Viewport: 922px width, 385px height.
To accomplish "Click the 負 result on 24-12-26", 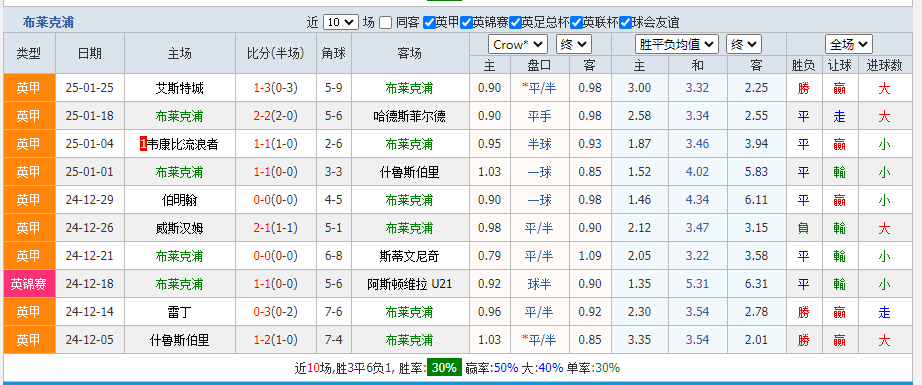I will coord(803,228).
